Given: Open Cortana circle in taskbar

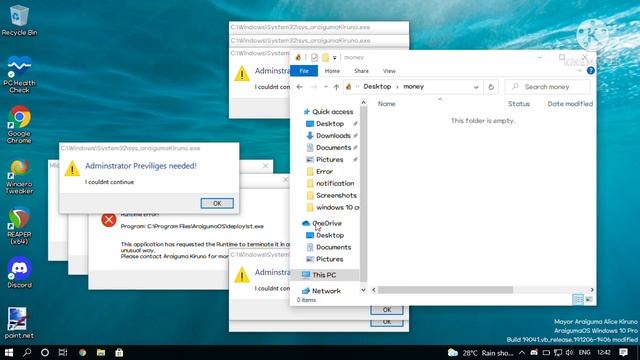Looking at the screenshot, I should click(45, 352).
